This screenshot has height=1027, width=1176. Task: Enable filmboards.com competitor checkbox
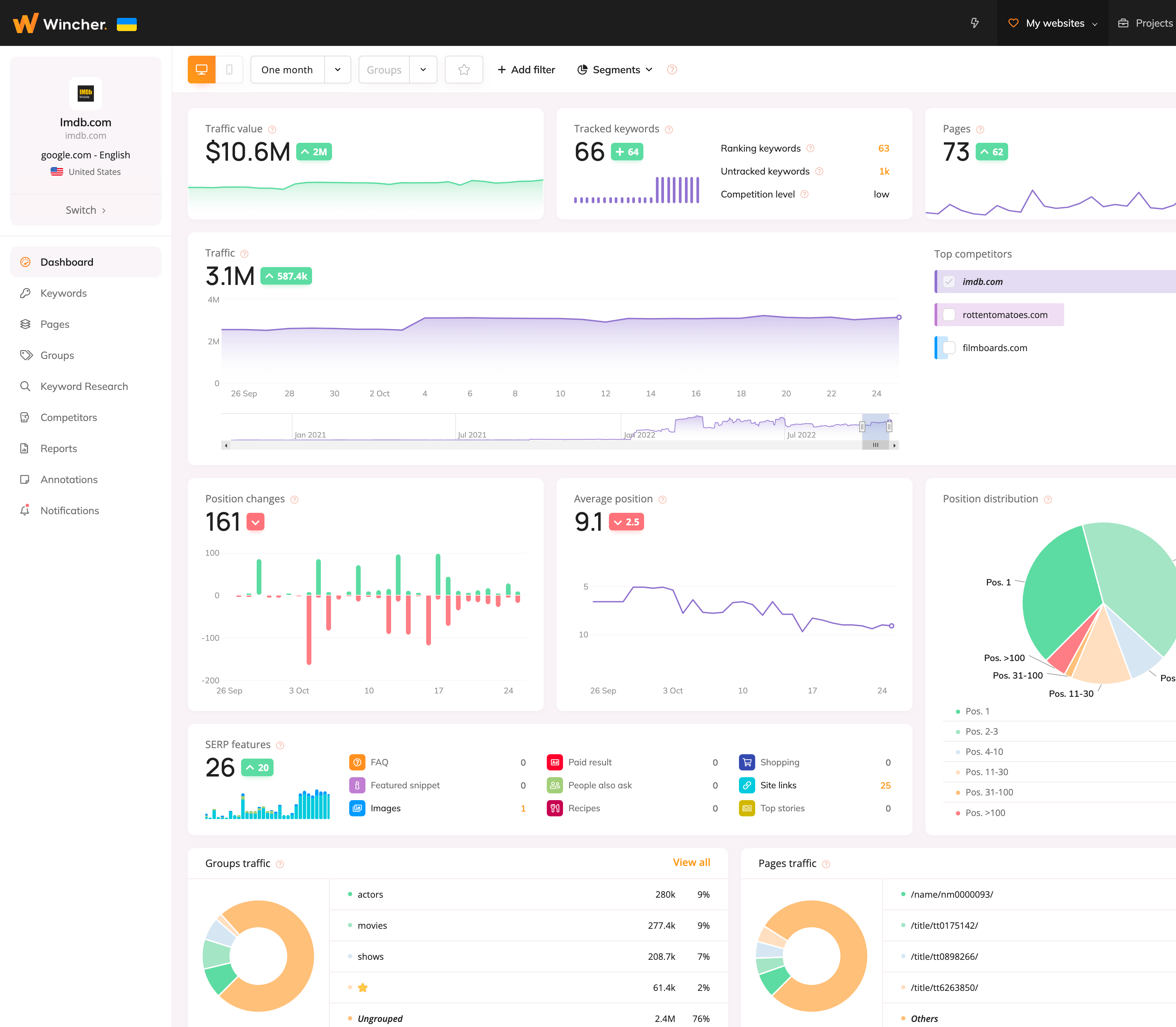[949, 348]
